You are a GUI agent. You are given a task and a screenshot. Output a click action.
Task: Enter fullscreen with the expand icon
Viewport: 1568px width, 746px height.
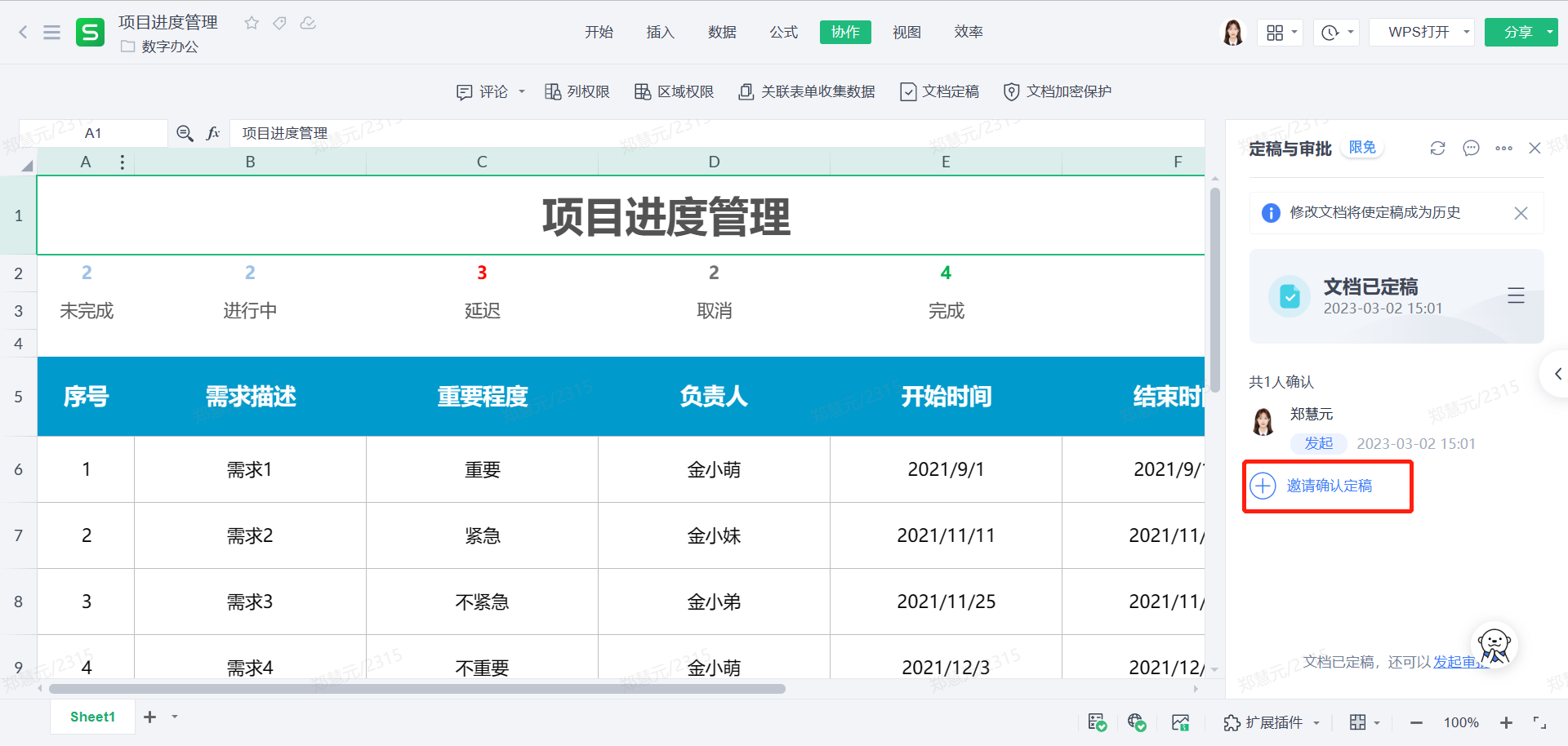click(x=1539, y=722)
